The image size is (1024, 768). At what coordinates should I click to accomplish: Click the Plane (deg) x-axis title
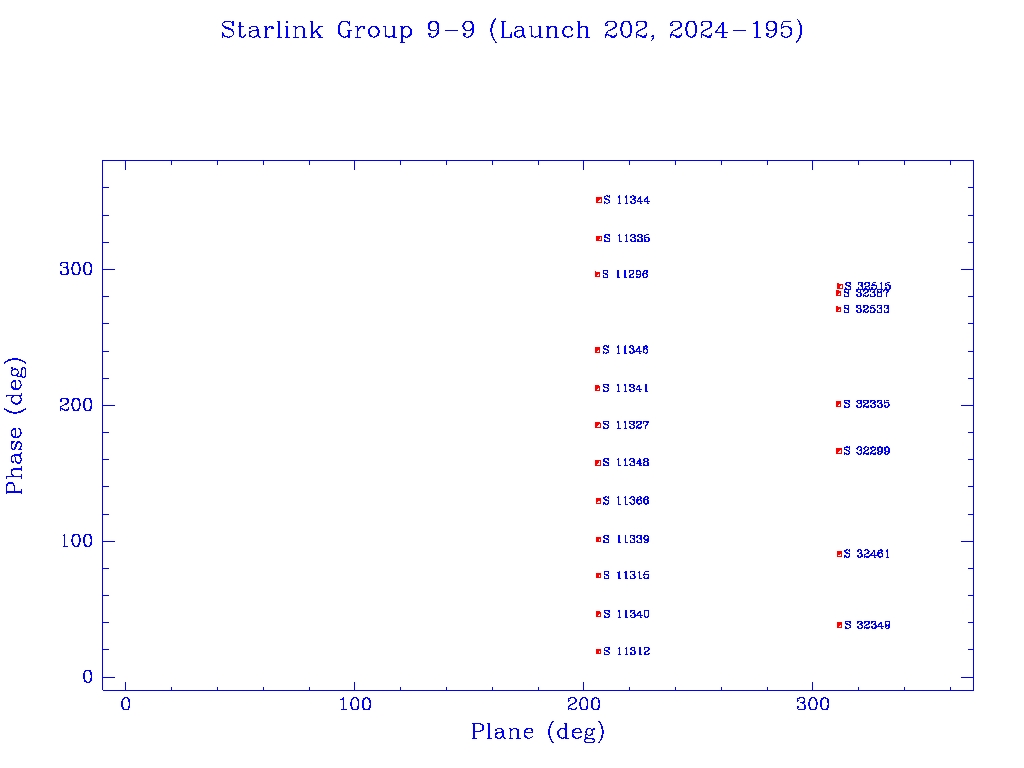538,733
